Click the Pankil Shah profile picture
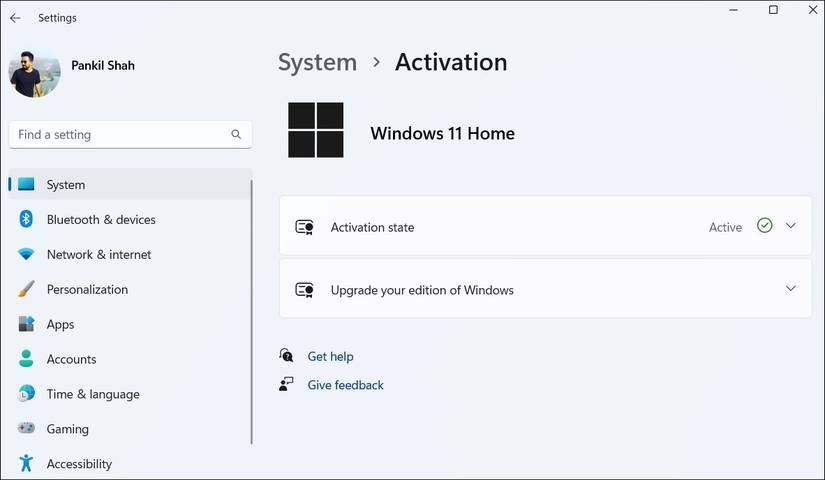Image resolution: width=825 pixels, height=480 pixels. click(35, 71)
